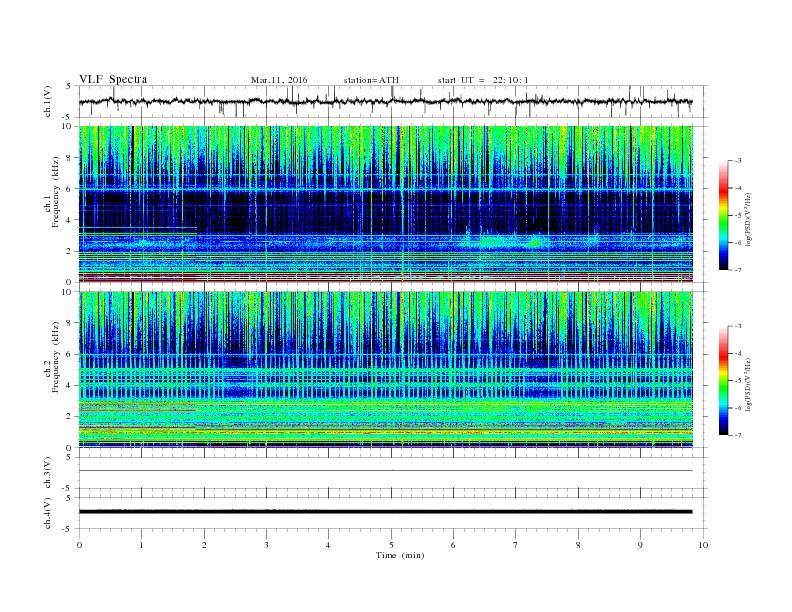
Task: Click the "VLF Spectra" plot title
Action: [x=113, y=79]
